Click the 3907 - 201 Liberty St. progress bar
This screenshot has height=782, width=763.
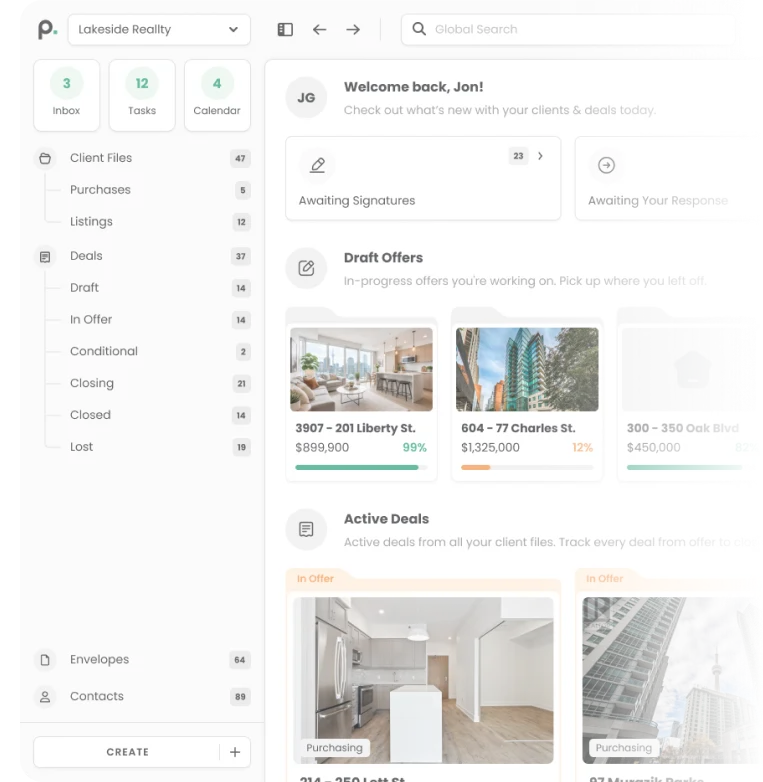point(361,467)
